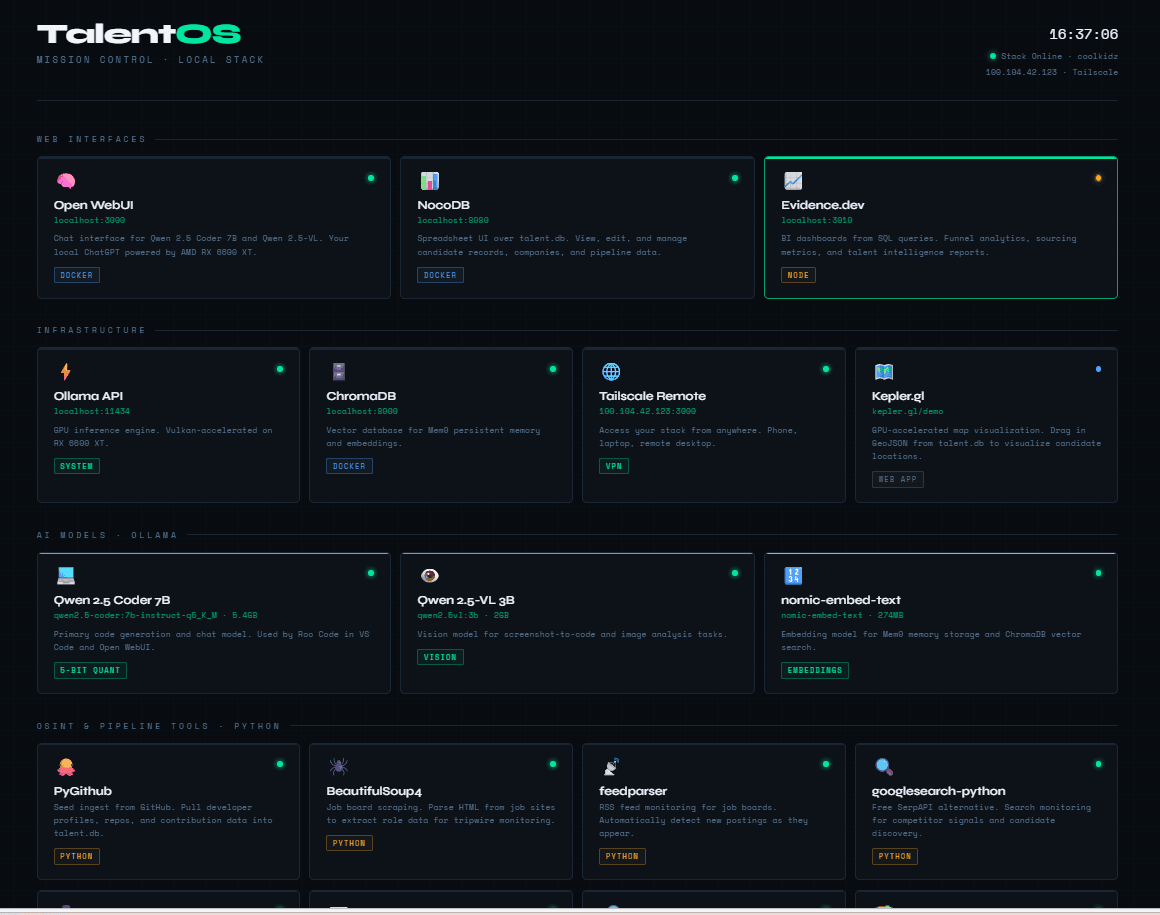Open the 100.104.42.123:3000 Tailscale link
The image size is (1160, 915).
tap(647, 411)
